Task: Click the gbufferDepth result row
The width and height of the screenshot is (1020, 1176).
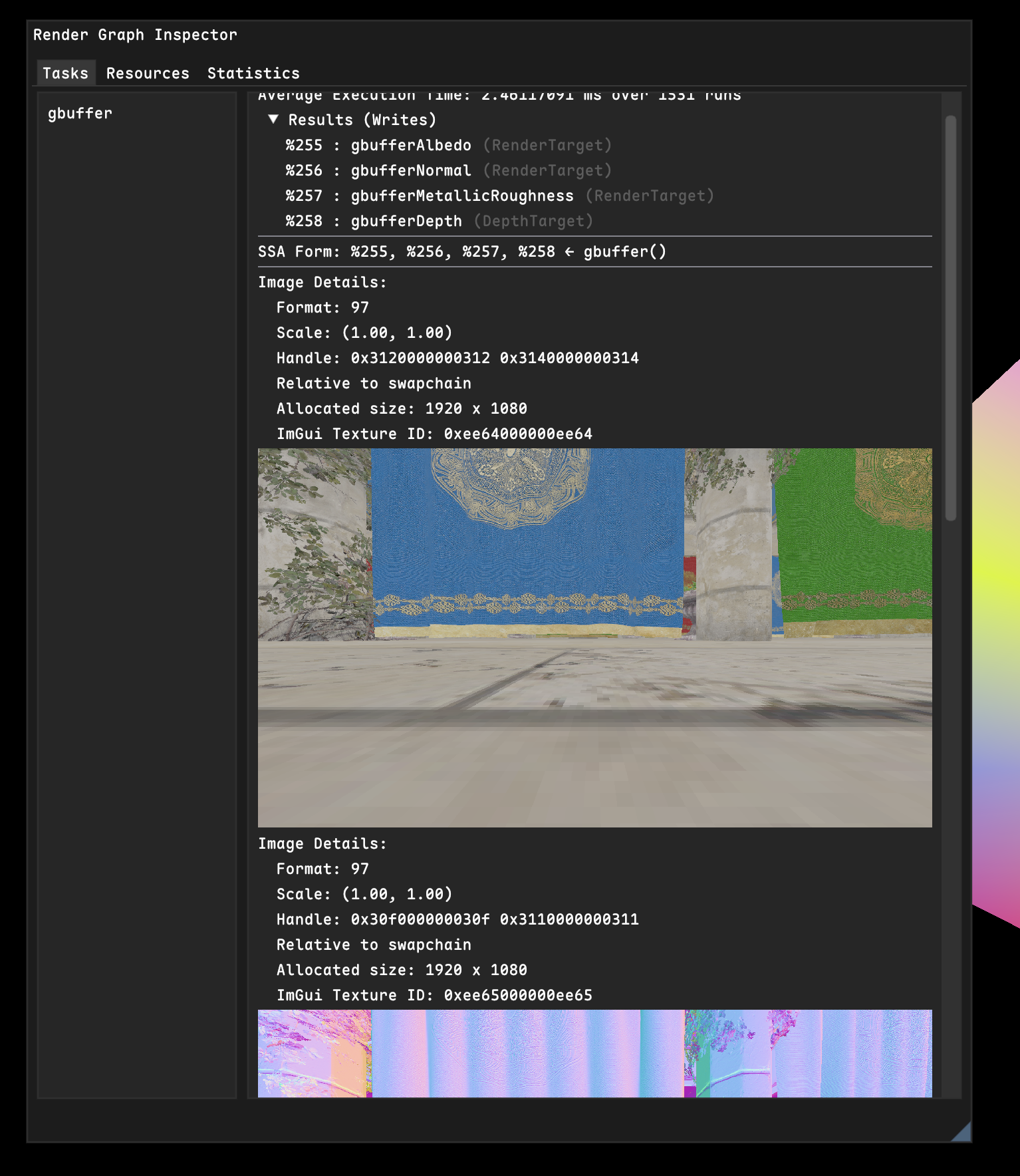Action: pyautogui.click(x=439, y=221)
